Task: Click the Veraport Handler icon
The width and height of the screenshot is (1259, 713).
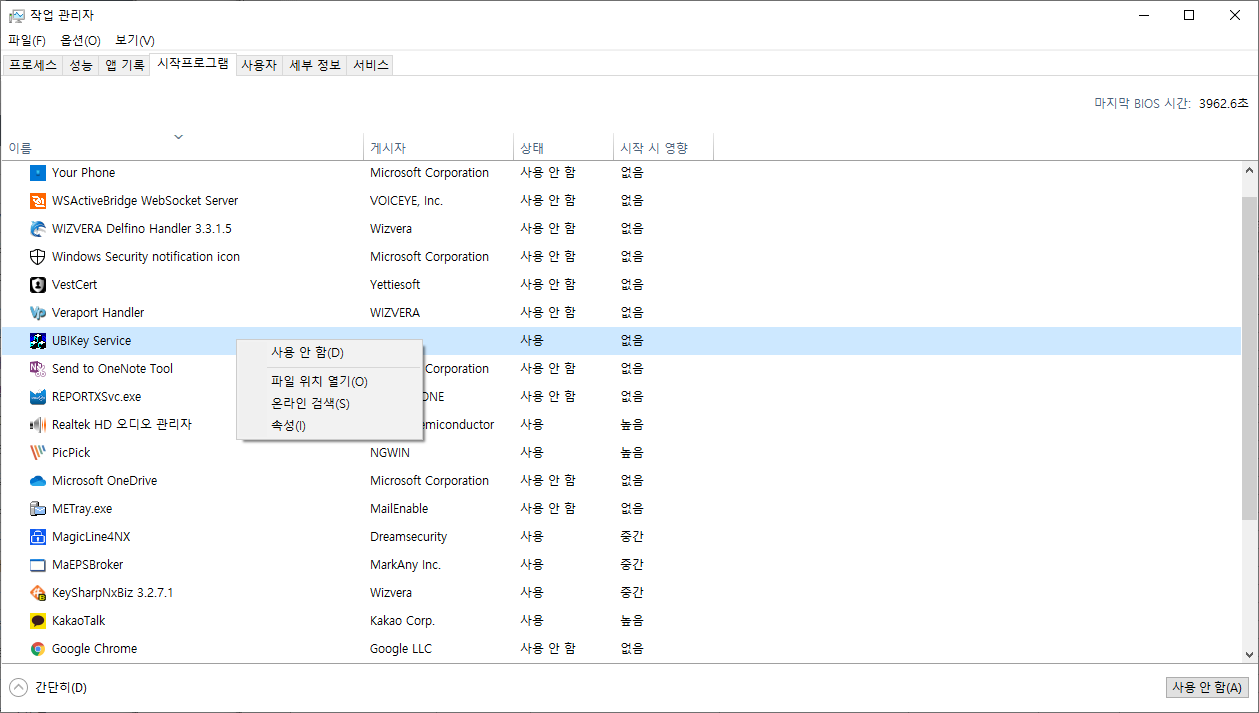Action: tap(38, 313)
